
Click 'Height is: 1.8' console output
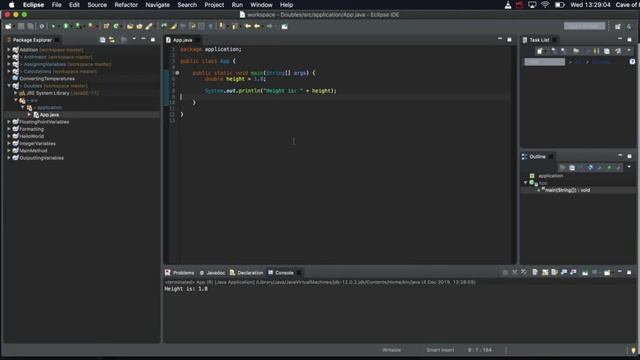click(x=186, y=289)
